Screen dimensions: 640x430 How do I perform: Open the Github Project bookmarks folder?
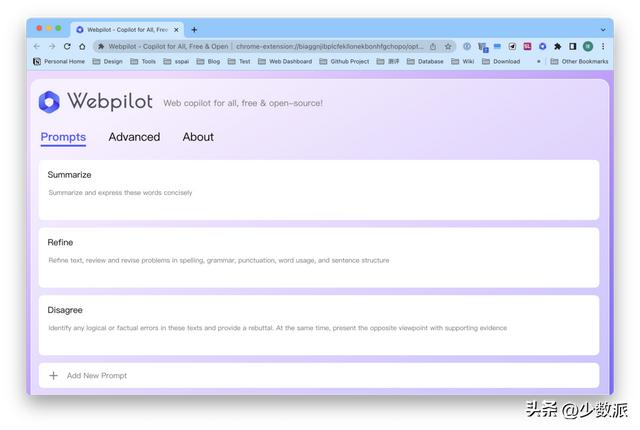(344, 61)
